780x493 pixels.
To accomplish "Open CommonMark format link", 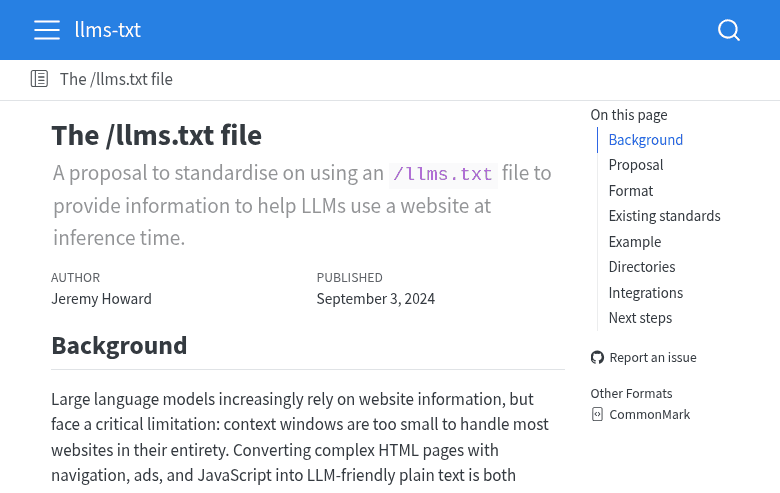I will pyautogui.click(x=649, y=414).
